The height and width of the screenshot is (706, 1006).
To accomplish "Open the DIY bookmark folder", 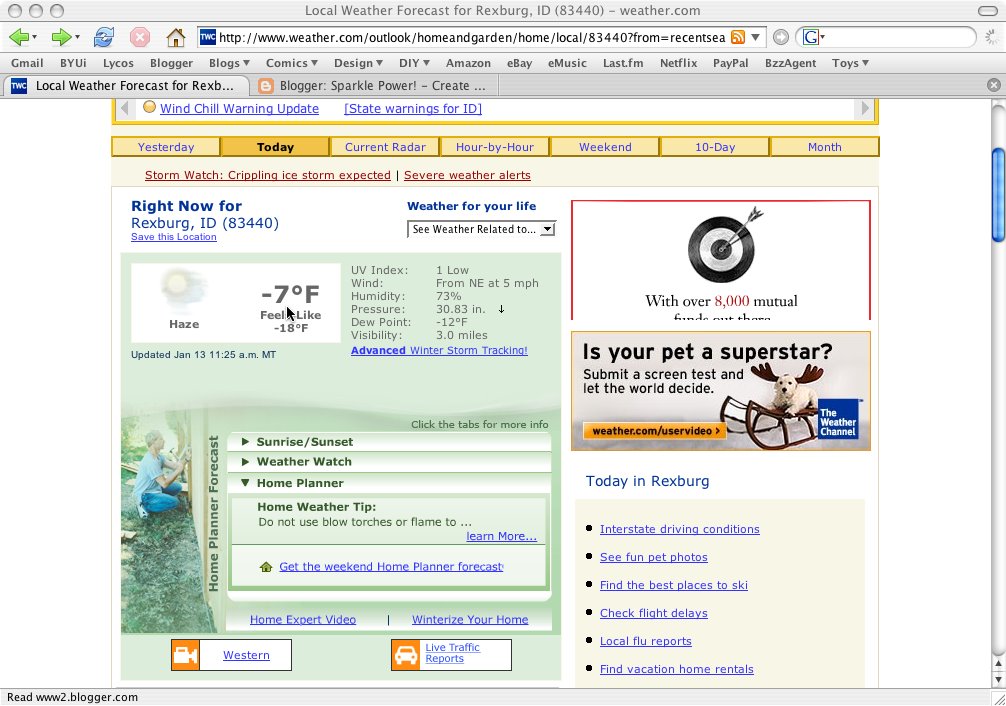I will [414, 63].
